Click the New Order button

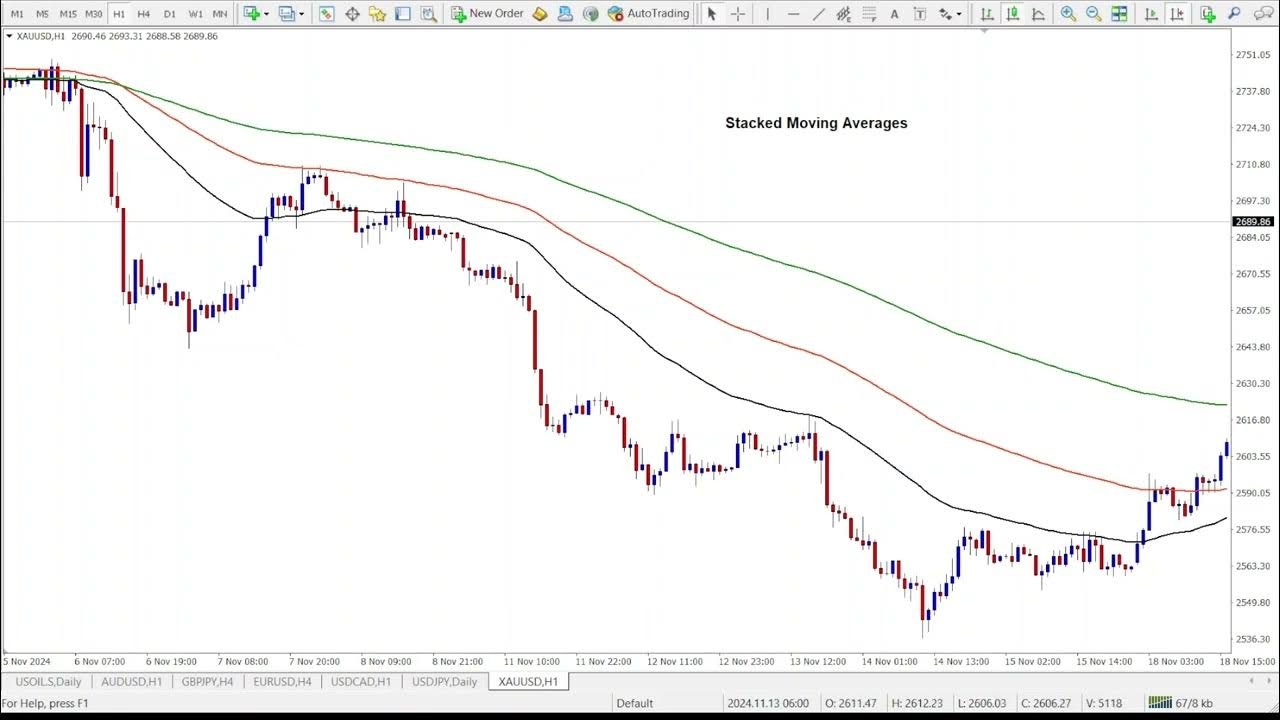click(487, 13)
